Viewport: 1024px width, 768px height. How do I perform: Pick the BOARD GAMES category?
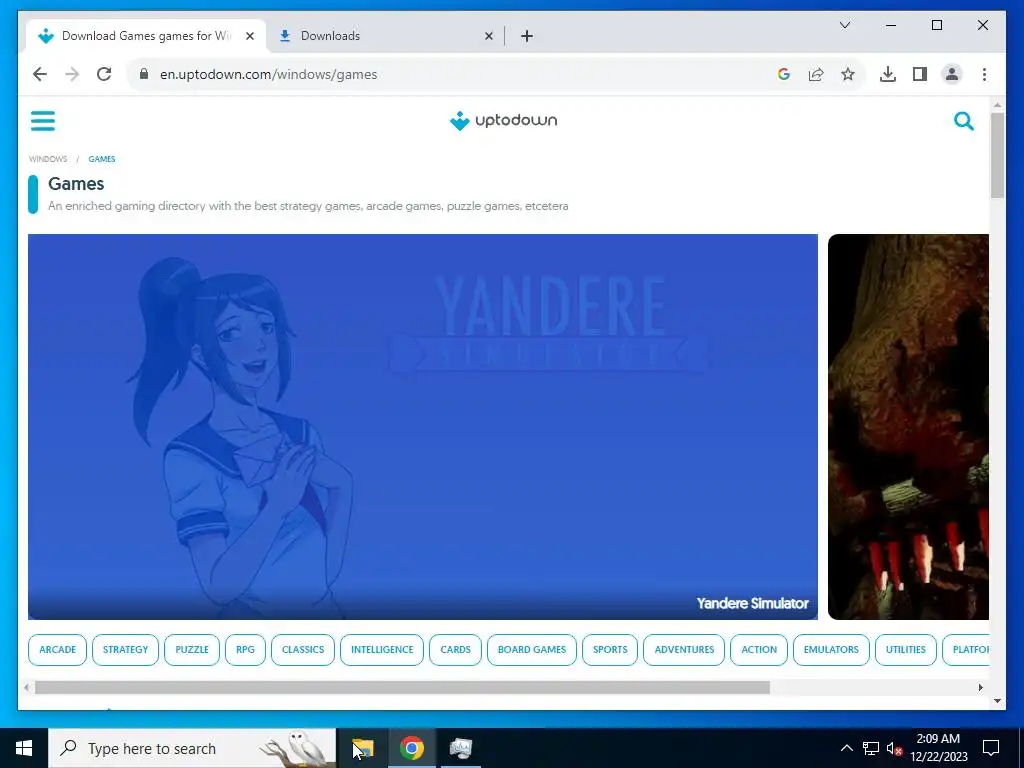(532, 650)
